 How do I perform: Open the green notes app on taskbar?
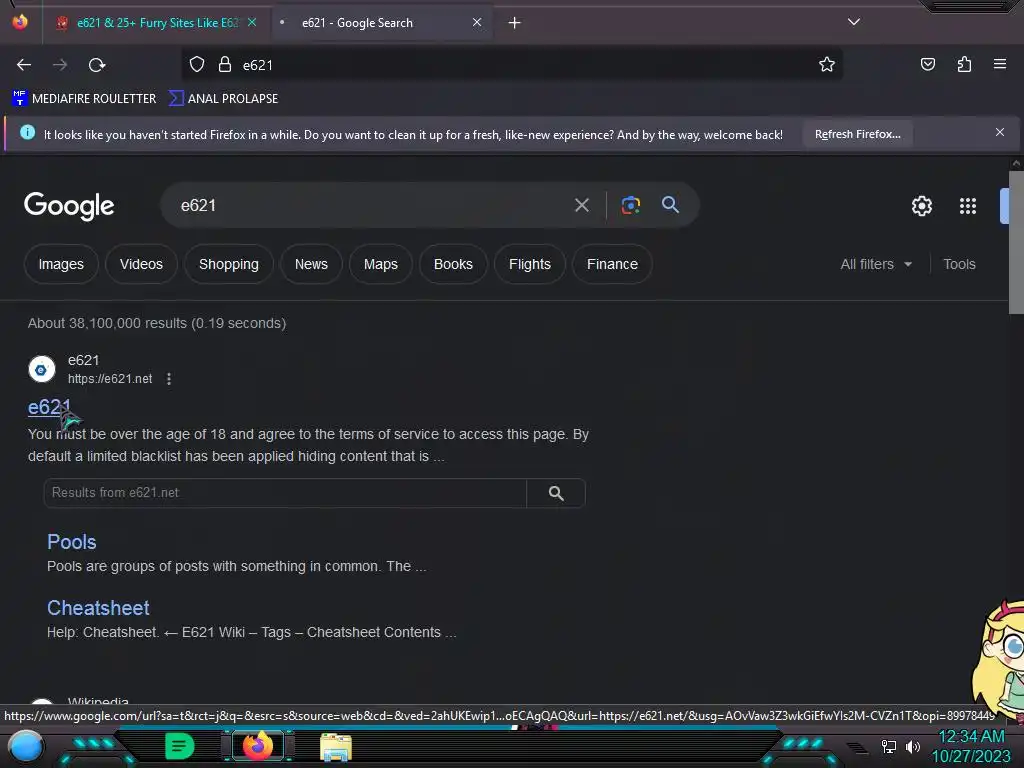pos(180,747)
